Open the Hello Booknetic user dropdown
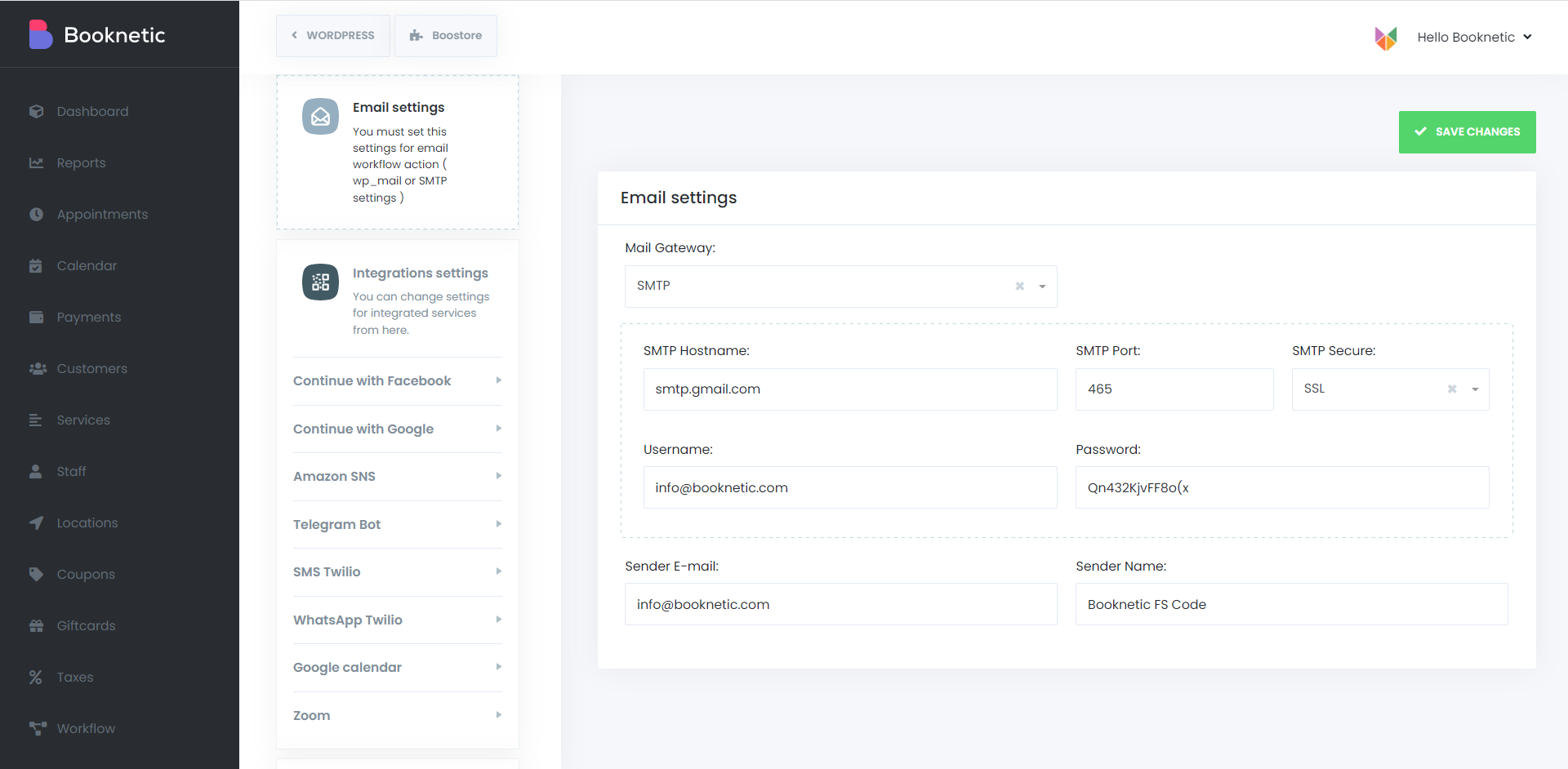This screenshot has width=1568, height=769. (x=1474, y=38)
